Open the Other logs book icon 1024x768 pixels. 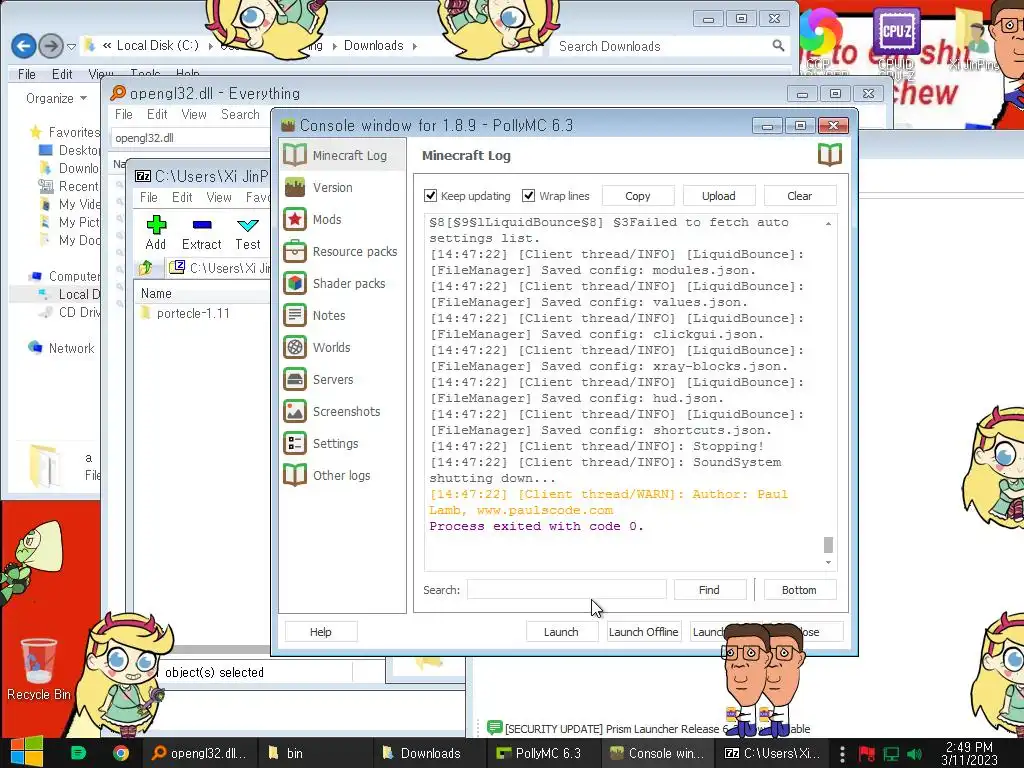click(x=295, y=475)
